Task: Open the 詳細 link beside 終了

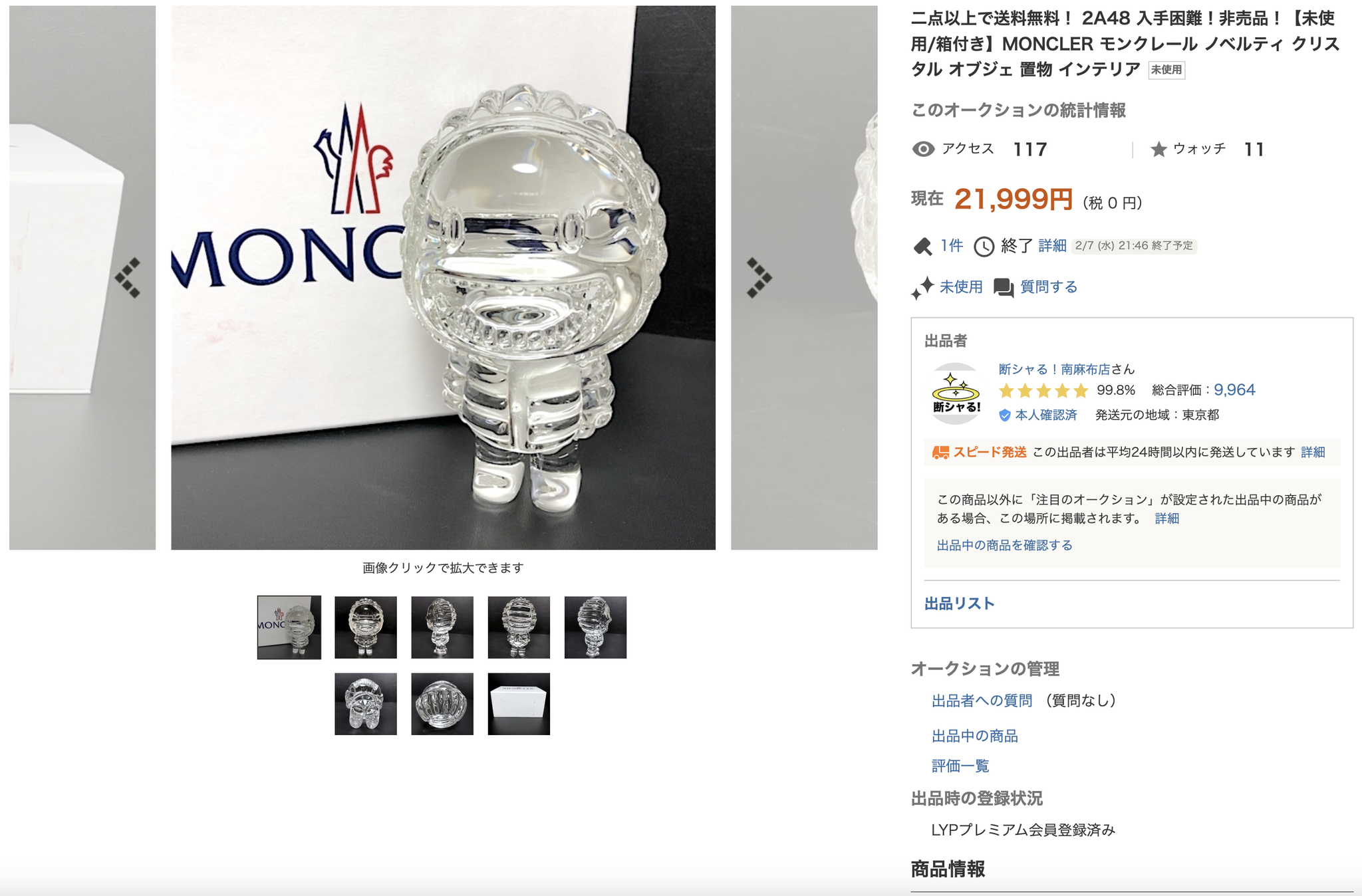Action: pyautogui.click(x=1052, y=246)
